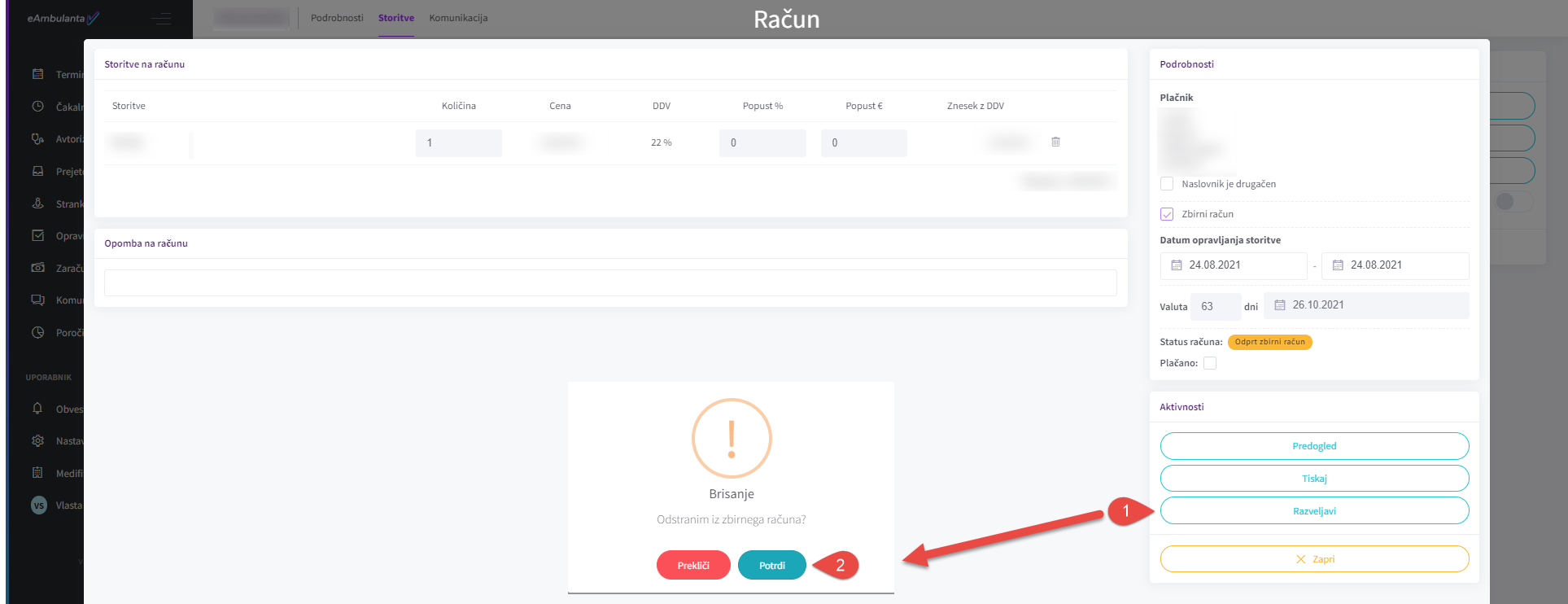Open the due date 26.10.2021 picker
This screenshot has height=604, width=1568.
[1365, 305]
